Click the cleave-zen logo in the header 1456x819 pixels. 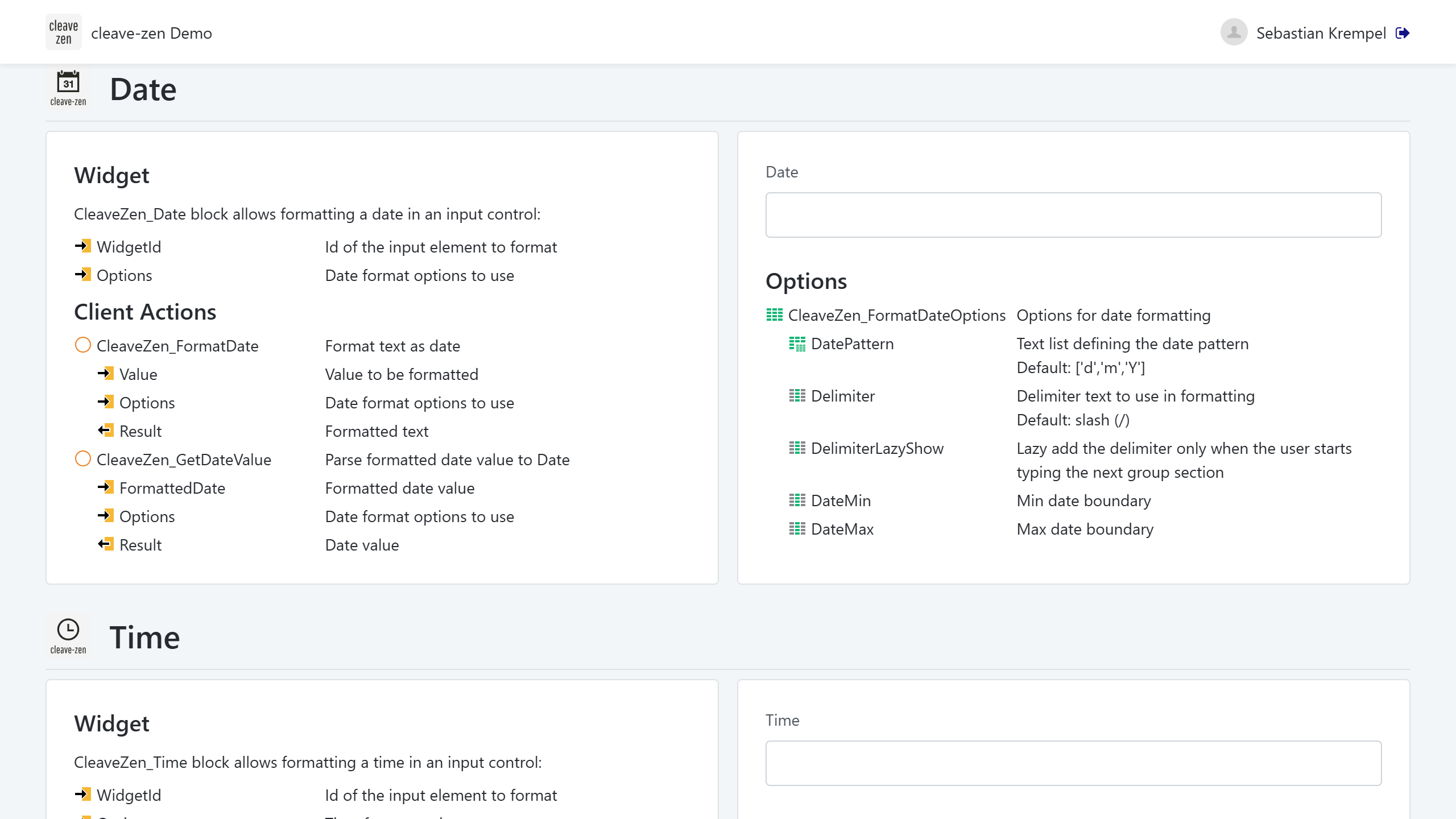[x=63, y=32]
